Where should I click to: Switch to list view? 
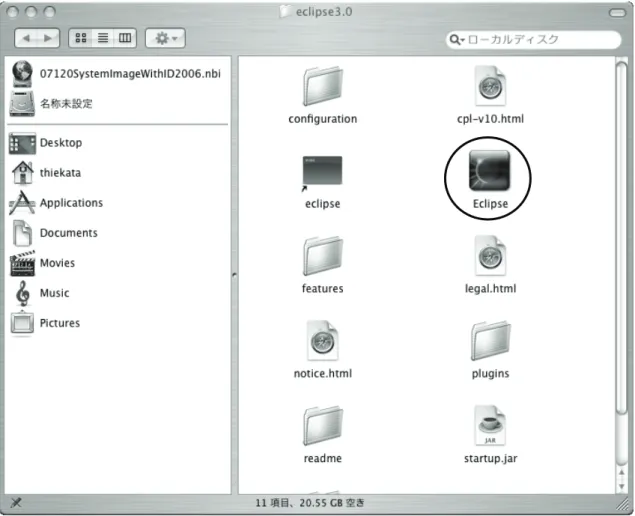tap(103, 38)
